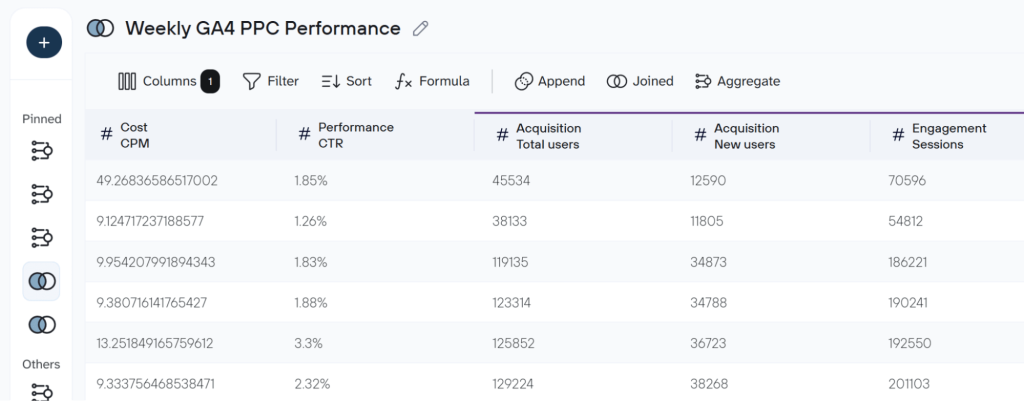Open the Filter option
Viewport: 1024px width, 401px height.
click(271, 81)
